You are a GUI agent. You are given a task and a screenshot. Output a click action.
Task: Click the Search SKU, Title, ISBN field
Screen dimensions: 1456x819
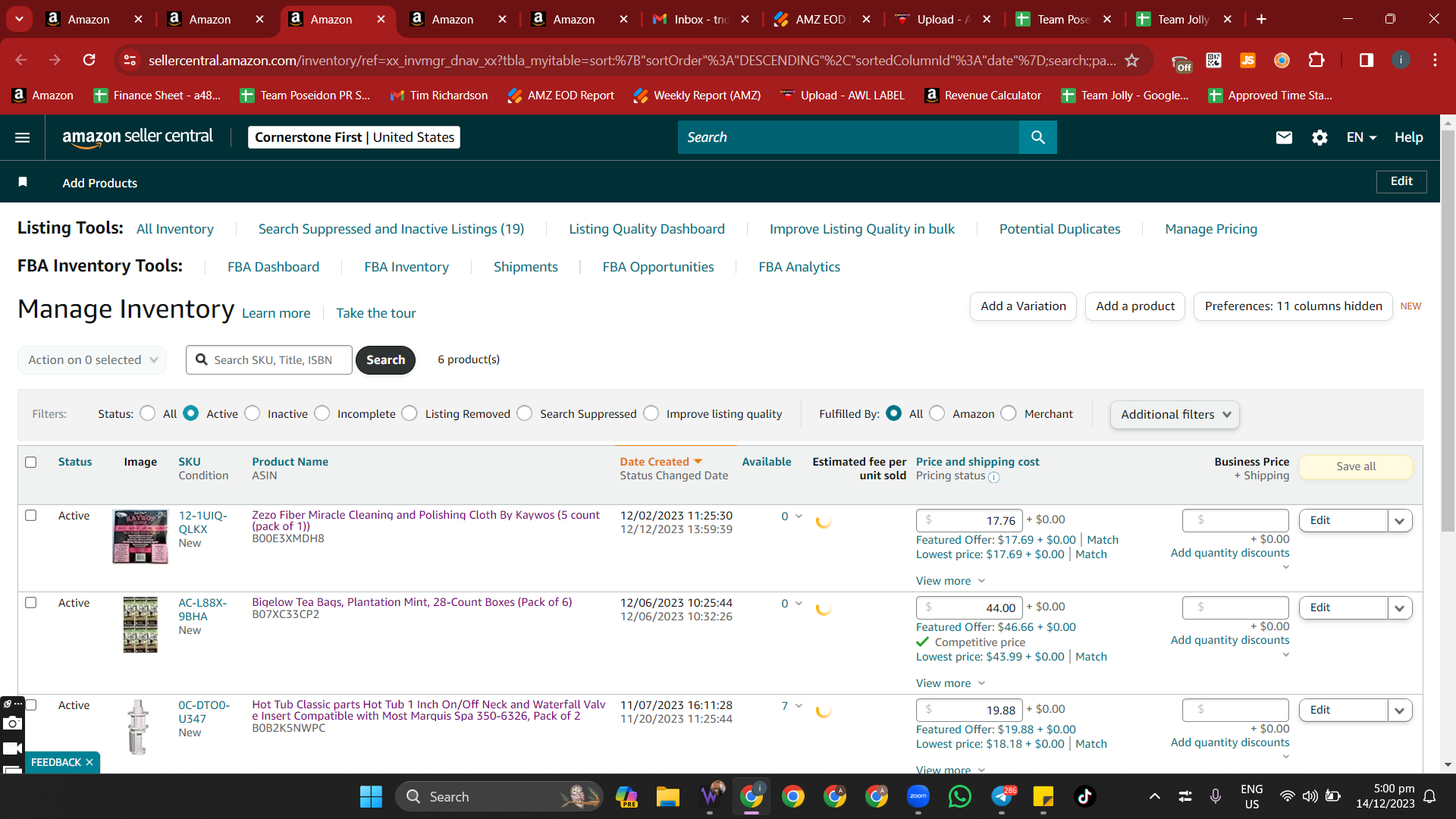coord(269,360)
